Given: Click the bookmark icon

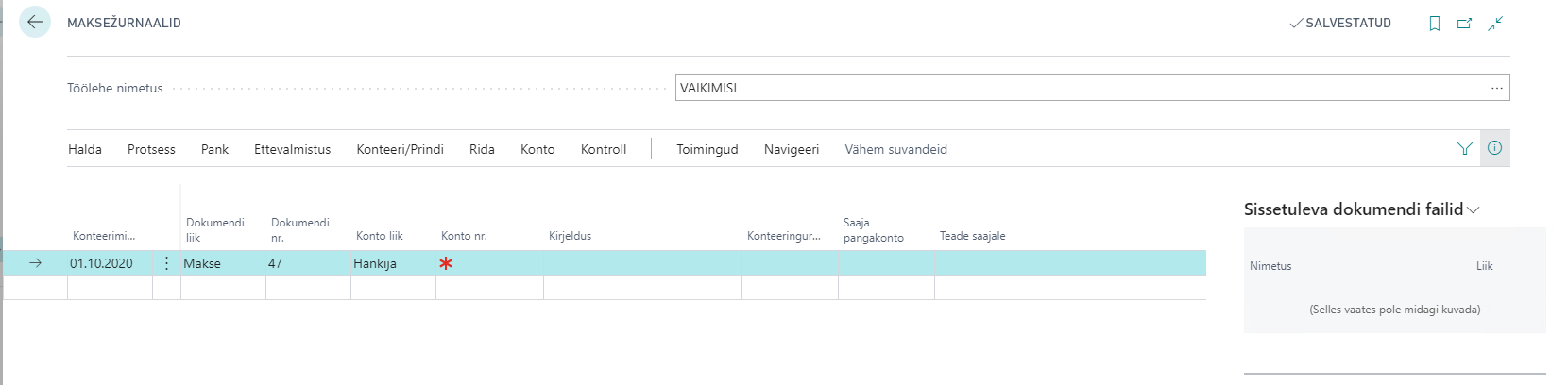Looking at the screenshot, I should pyautogui.click(x=1435, y=24).
